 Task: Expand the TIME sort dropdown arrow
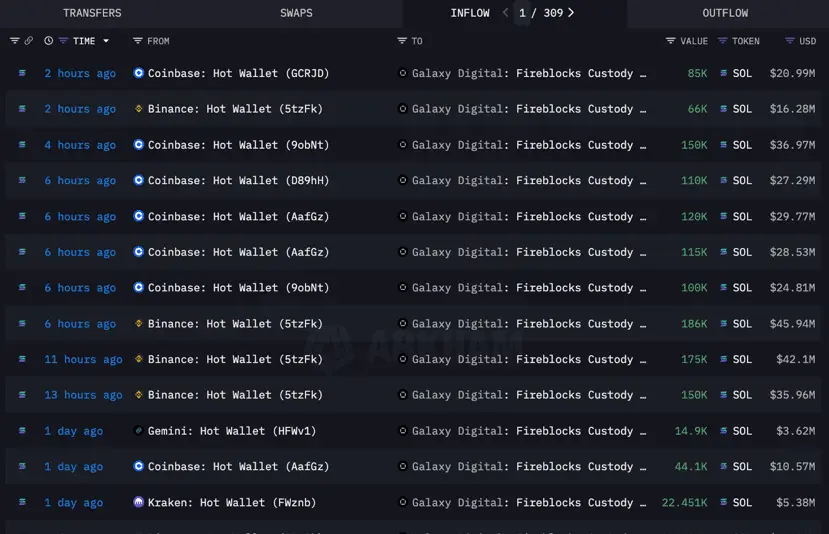point(106,41)
